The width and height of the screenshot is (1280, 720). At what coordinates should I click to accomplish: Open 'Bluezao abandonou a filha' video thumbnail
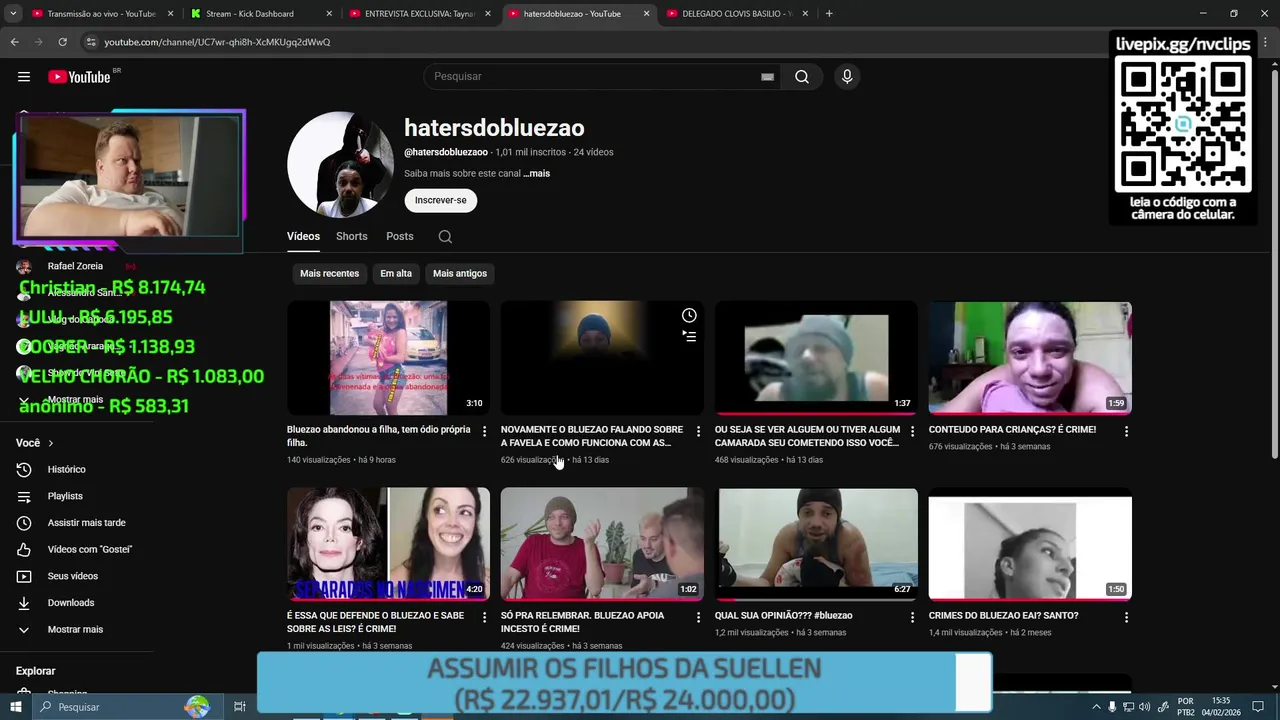(388, 358)
